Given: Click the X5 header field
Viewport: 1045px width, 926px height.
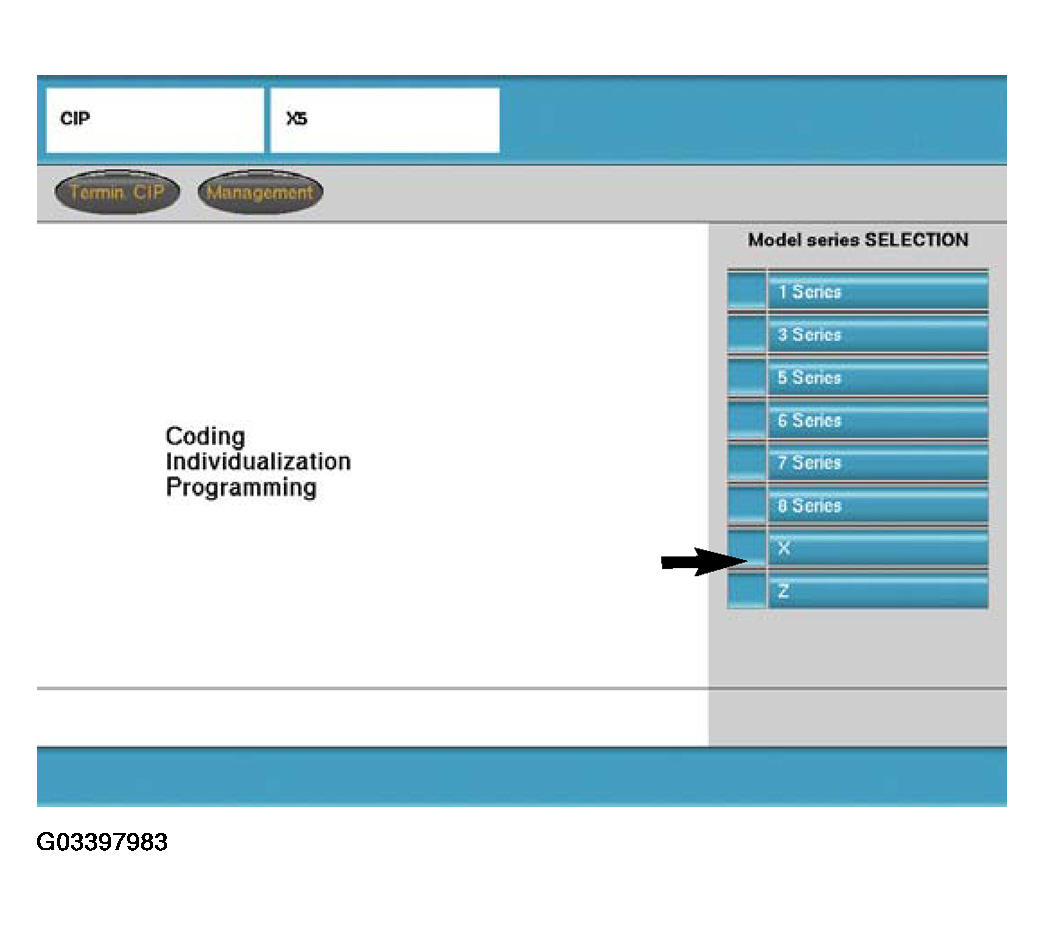Looking at the screenshot, I should (384, 120).
